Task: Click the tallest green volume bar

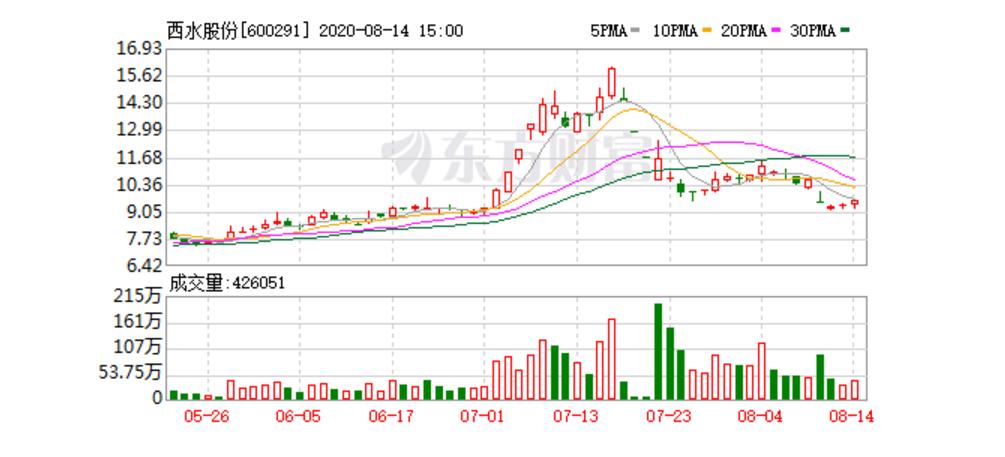Action: (x=658, y=351)
